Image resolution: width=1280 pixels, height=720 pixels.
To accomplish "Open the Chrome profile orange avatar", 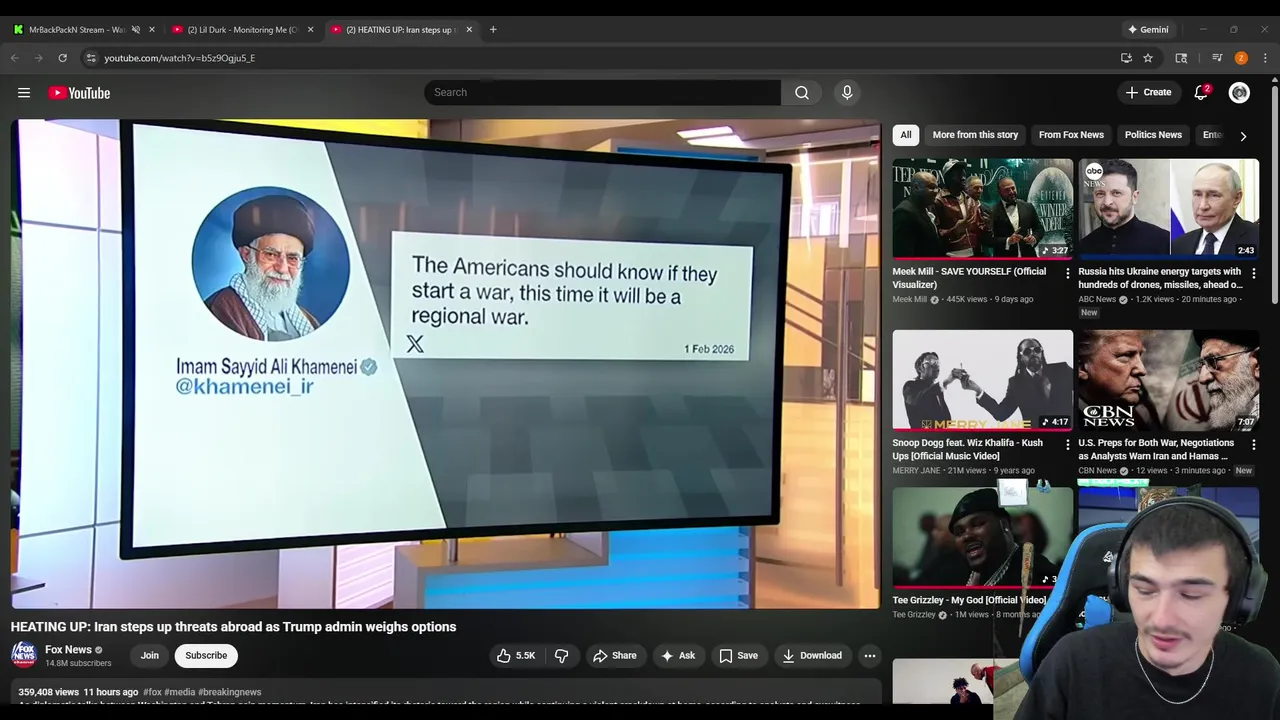I will [1241, 58].
